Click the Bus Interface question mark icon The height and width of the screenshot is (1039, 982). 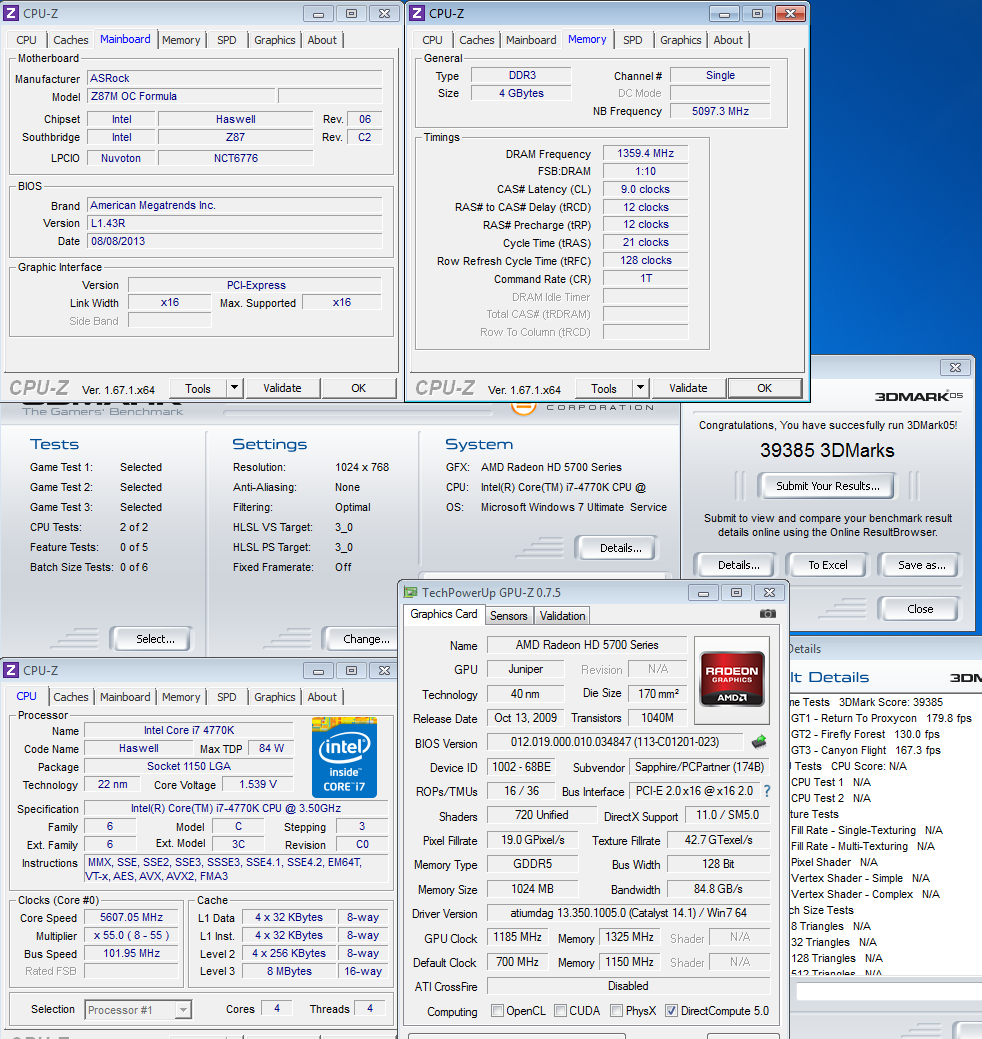[767, 791]
